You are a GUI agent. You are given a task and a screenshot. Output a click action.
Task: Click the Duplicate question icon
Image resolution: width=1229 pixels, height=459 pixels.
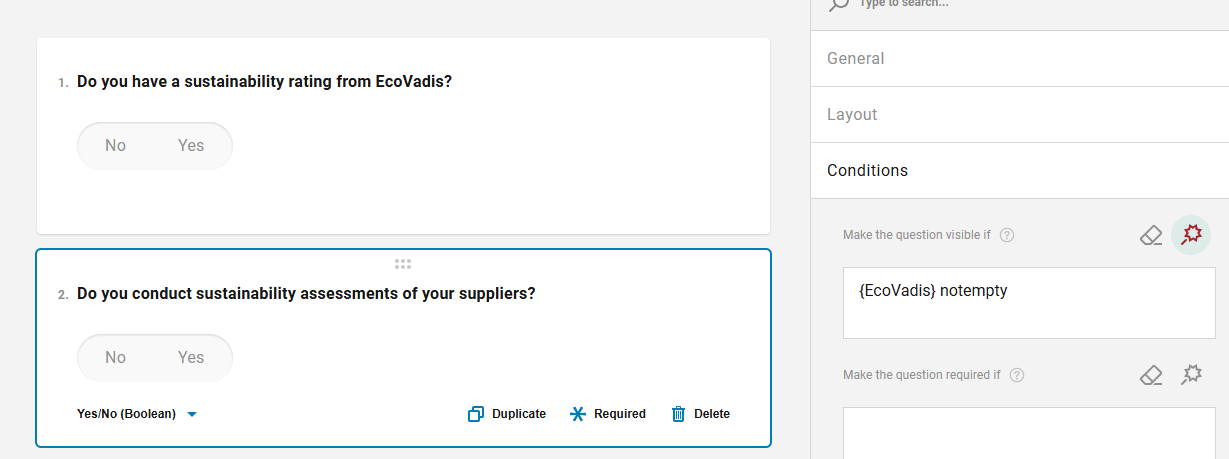(x=476, y=414)
